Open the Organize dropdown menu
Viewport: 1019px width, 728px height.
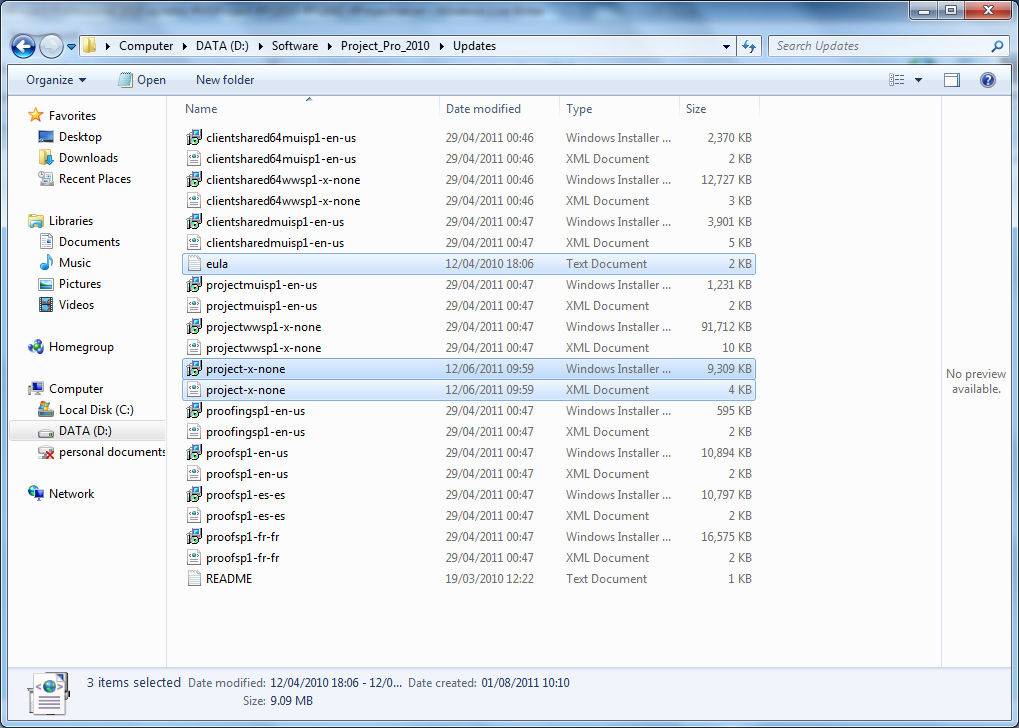(x=56, y=80)
